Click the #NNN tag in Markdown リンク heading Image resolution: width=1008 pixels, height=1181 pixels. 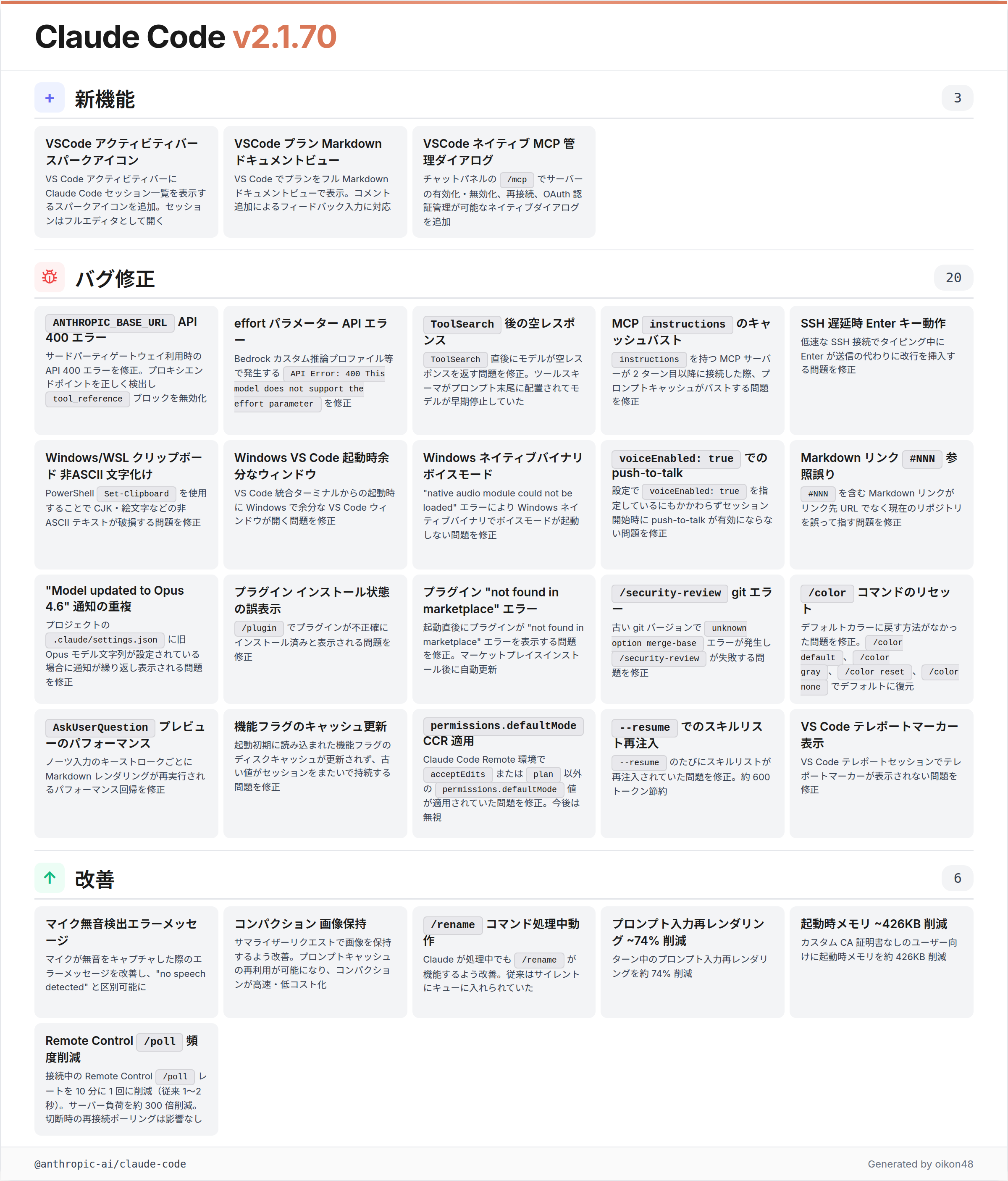[x=922, y=459]
